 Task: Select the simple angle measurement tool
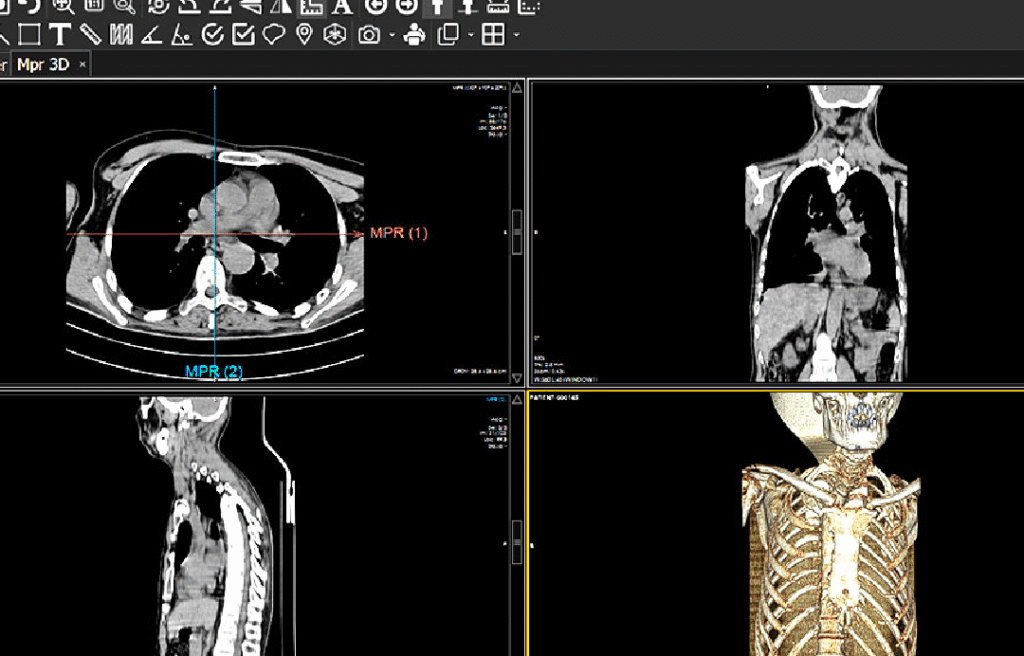point(152,35)
